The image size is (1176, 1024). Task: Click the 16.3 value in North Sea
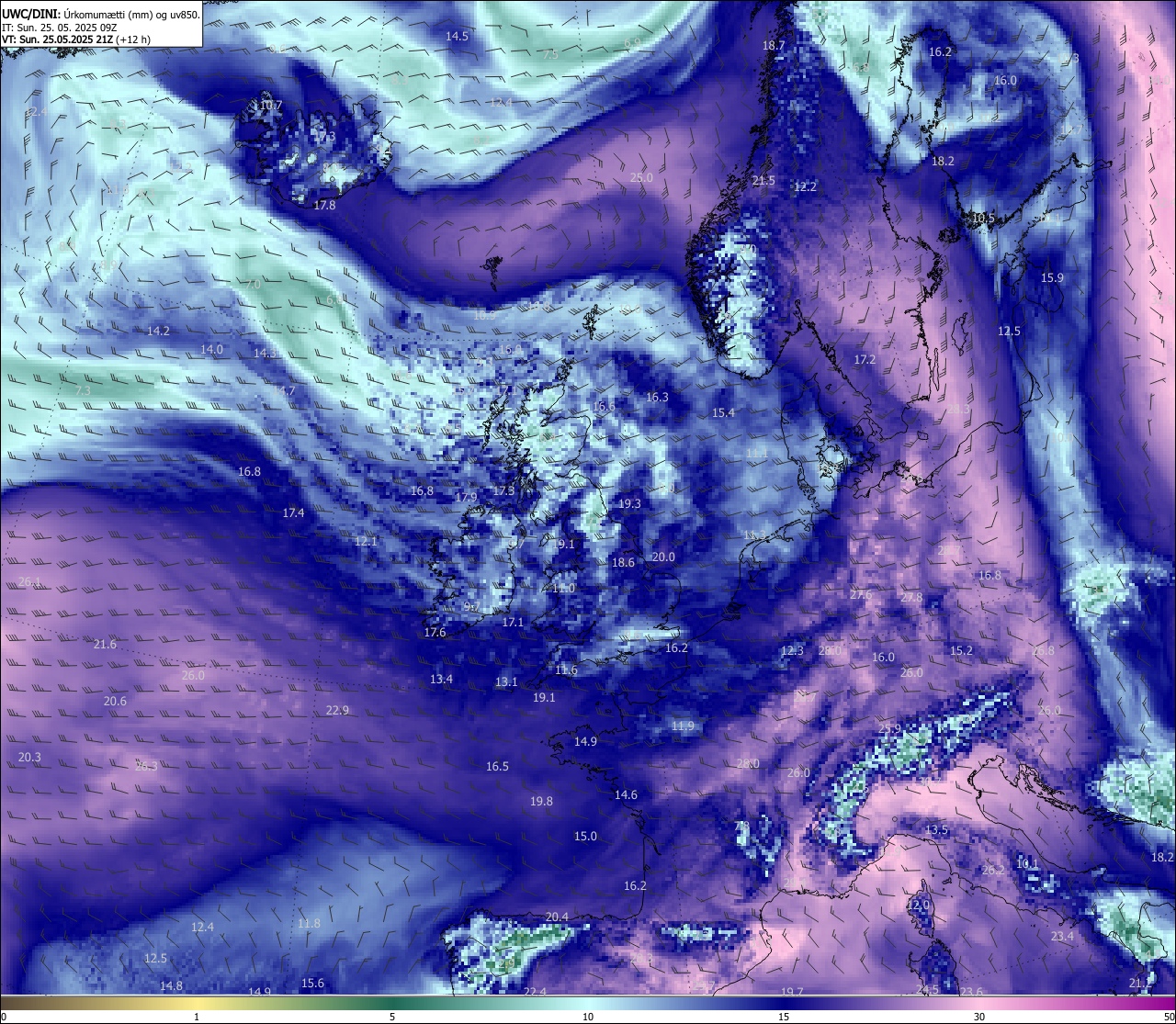[x=657, y=397]
